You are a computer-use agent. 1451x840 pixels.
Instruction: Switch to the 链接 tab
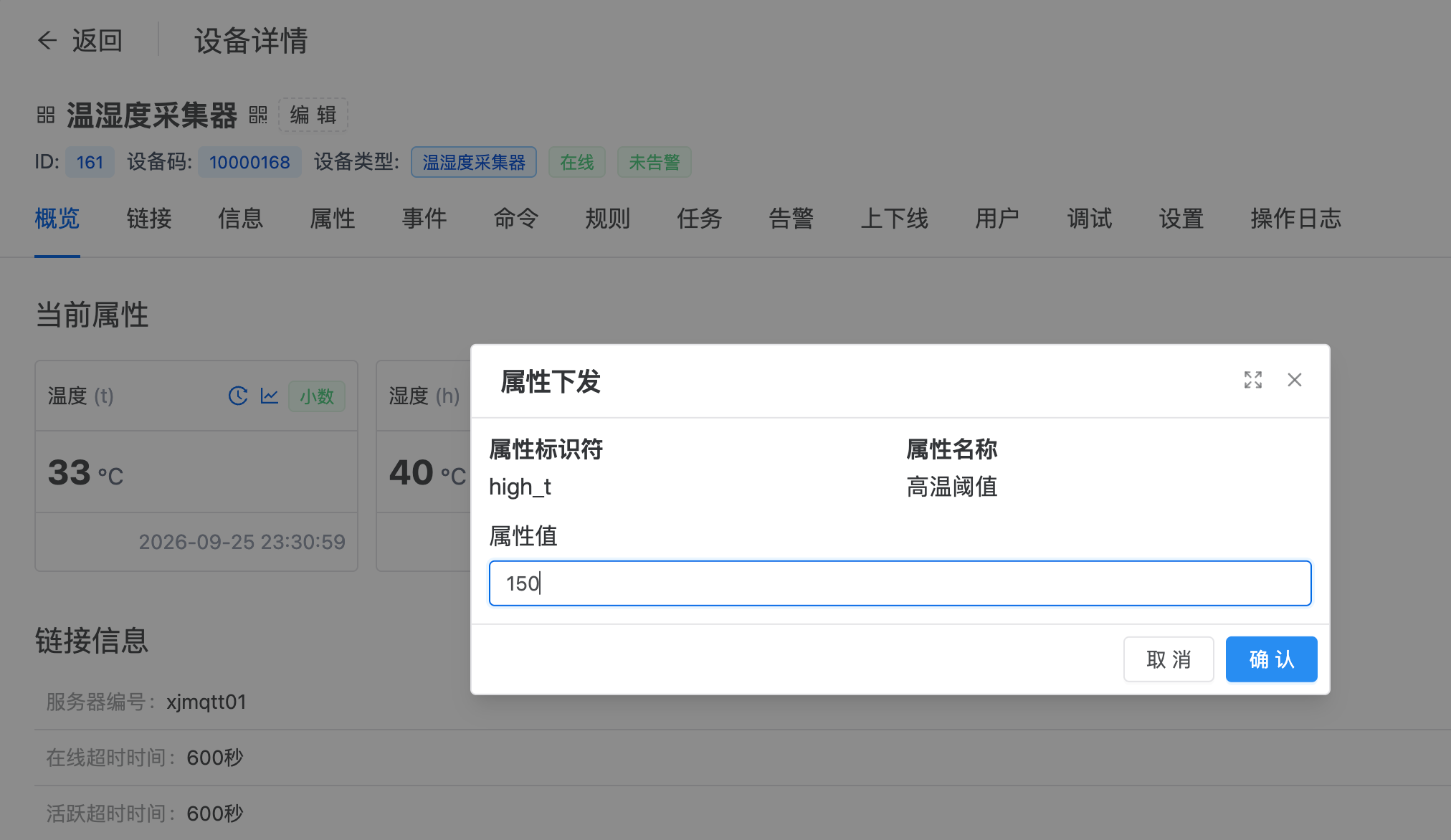149,218
